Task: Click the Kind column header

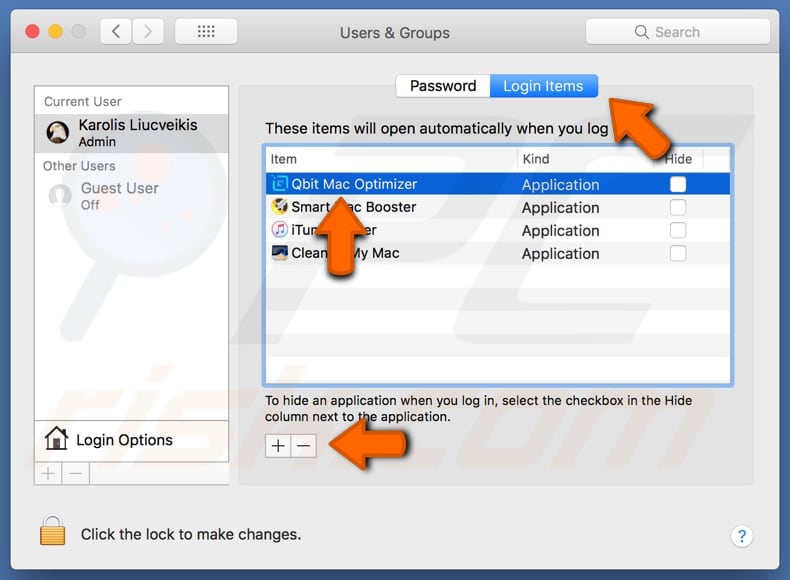Action: (x=585, y=159)
